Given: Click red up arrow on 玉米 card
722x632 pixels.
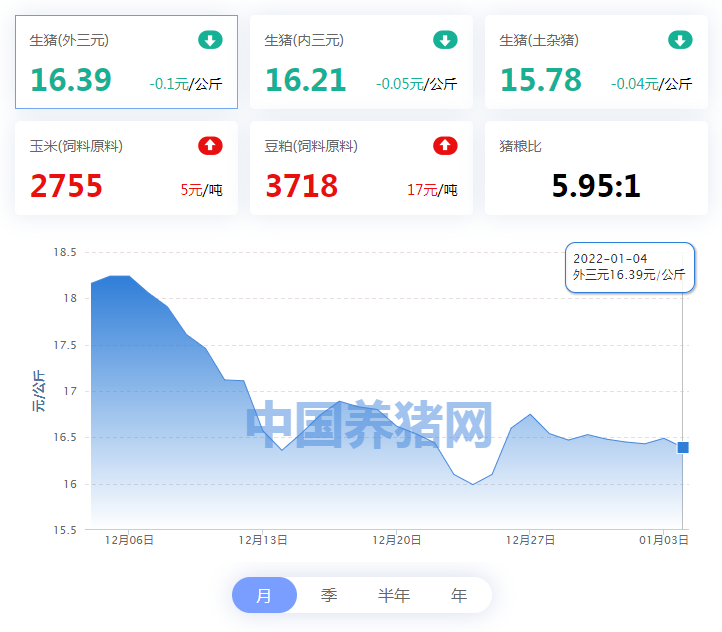Looking at the screenshot, I should click(x=210, y=146).
